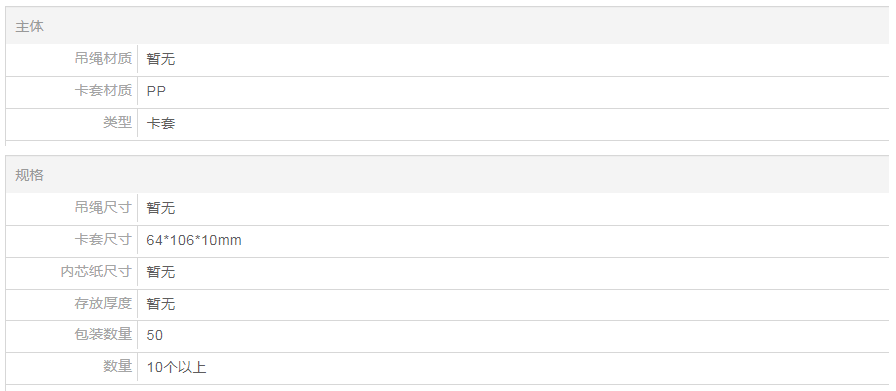Screen dimensions: 896x391
Task: Click the 暂无 value beside 存放厚度
Action: pos(161,304)
